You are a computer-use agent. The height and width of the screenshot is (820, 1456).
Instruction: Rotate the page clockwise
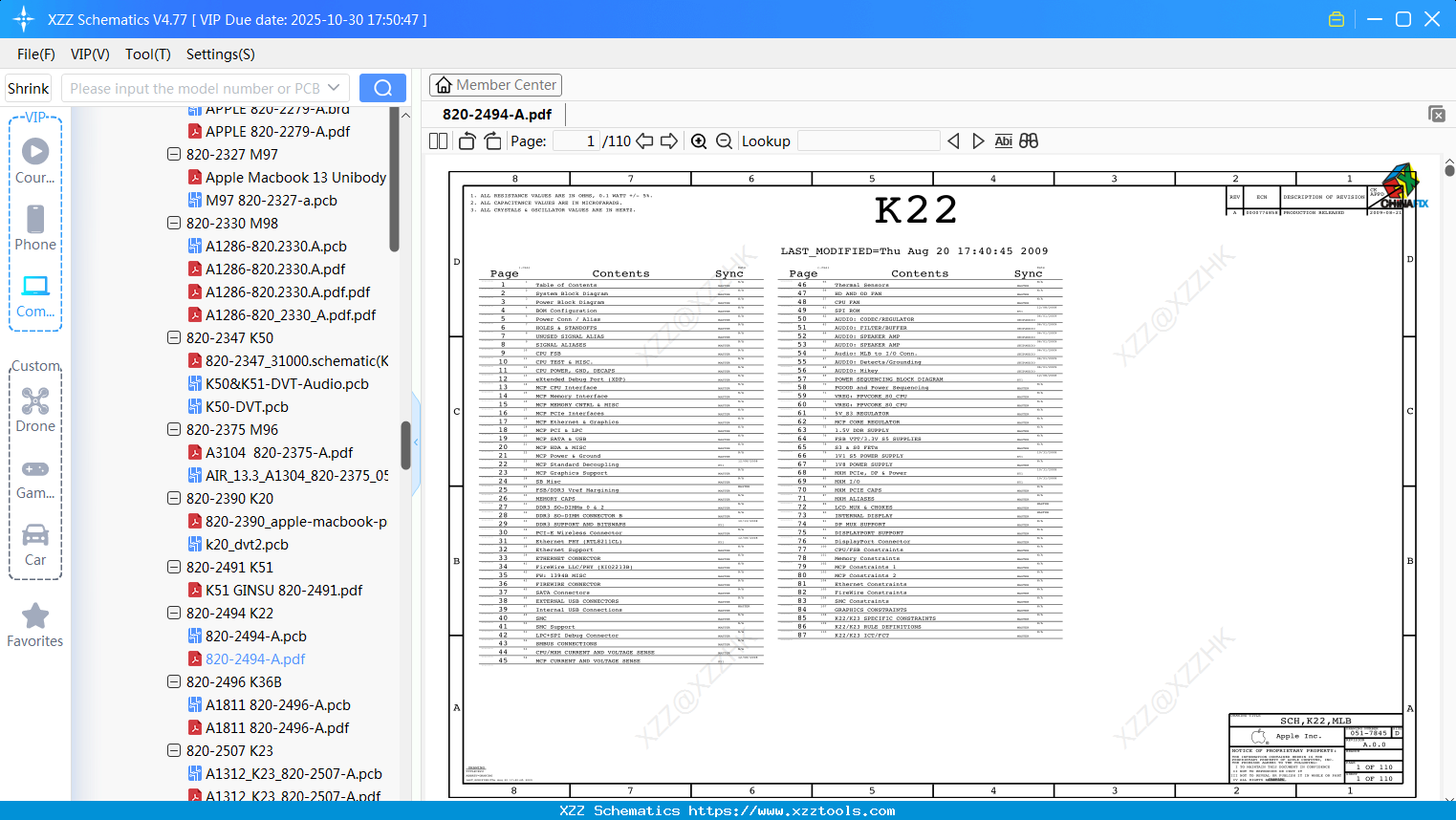pos(492,141)
